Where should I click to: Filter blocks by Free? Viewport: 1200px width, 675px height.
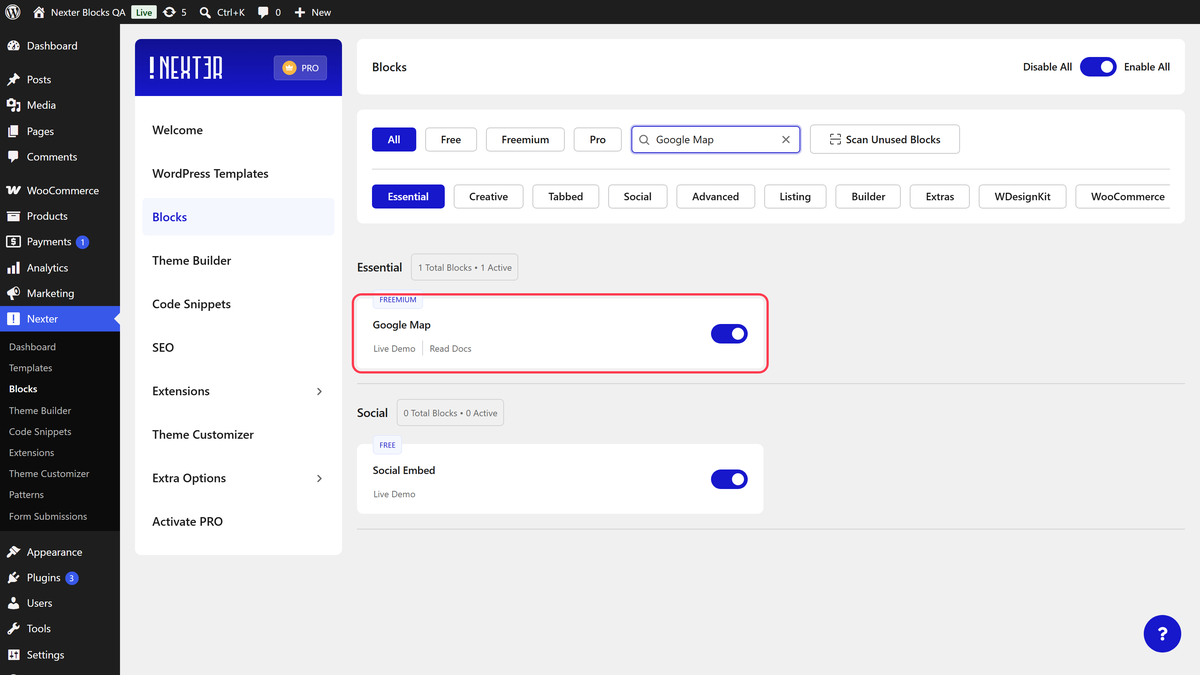tap(451, 140)
